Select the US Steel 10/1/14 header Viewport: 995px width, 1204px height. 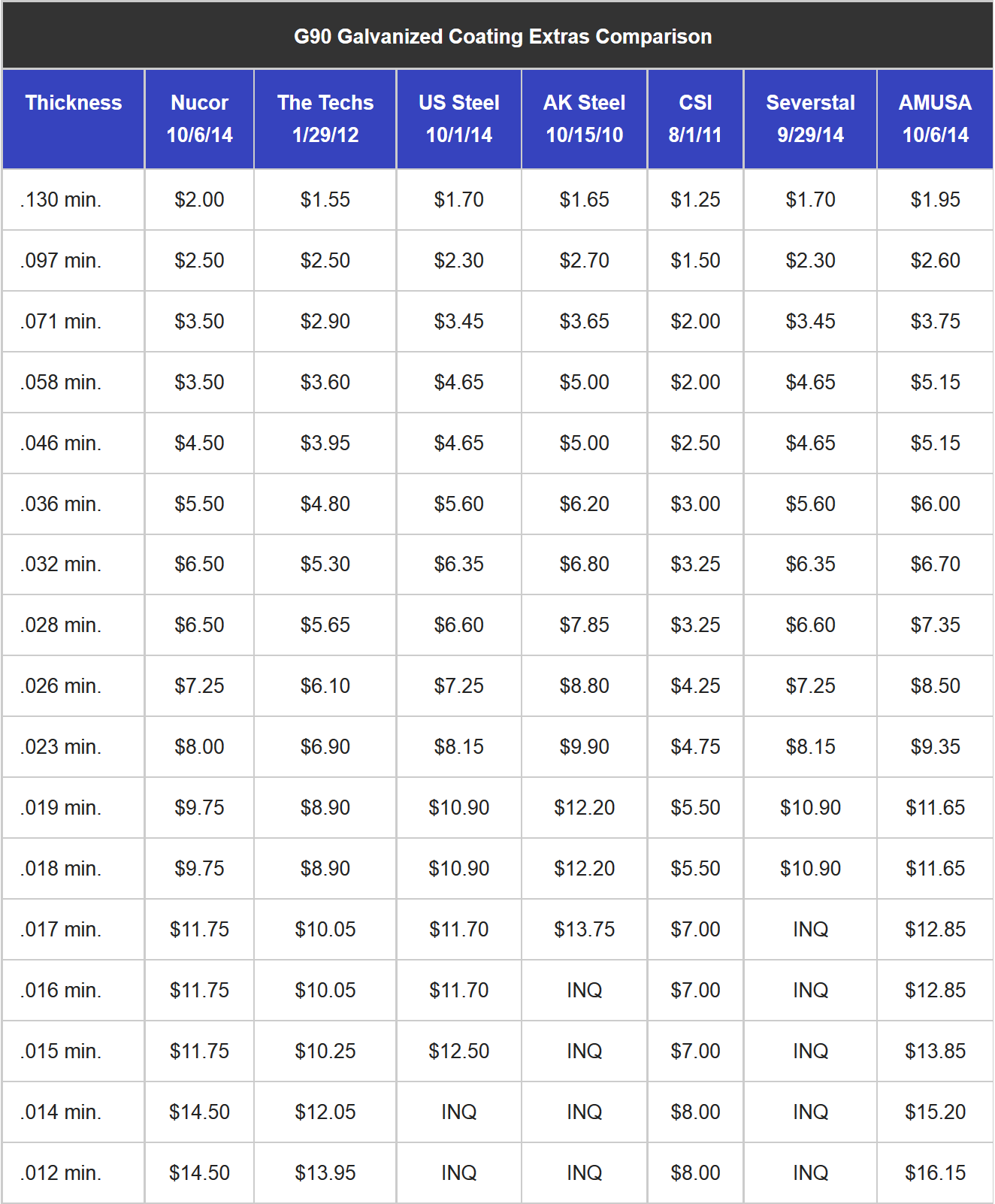[458, 119]
